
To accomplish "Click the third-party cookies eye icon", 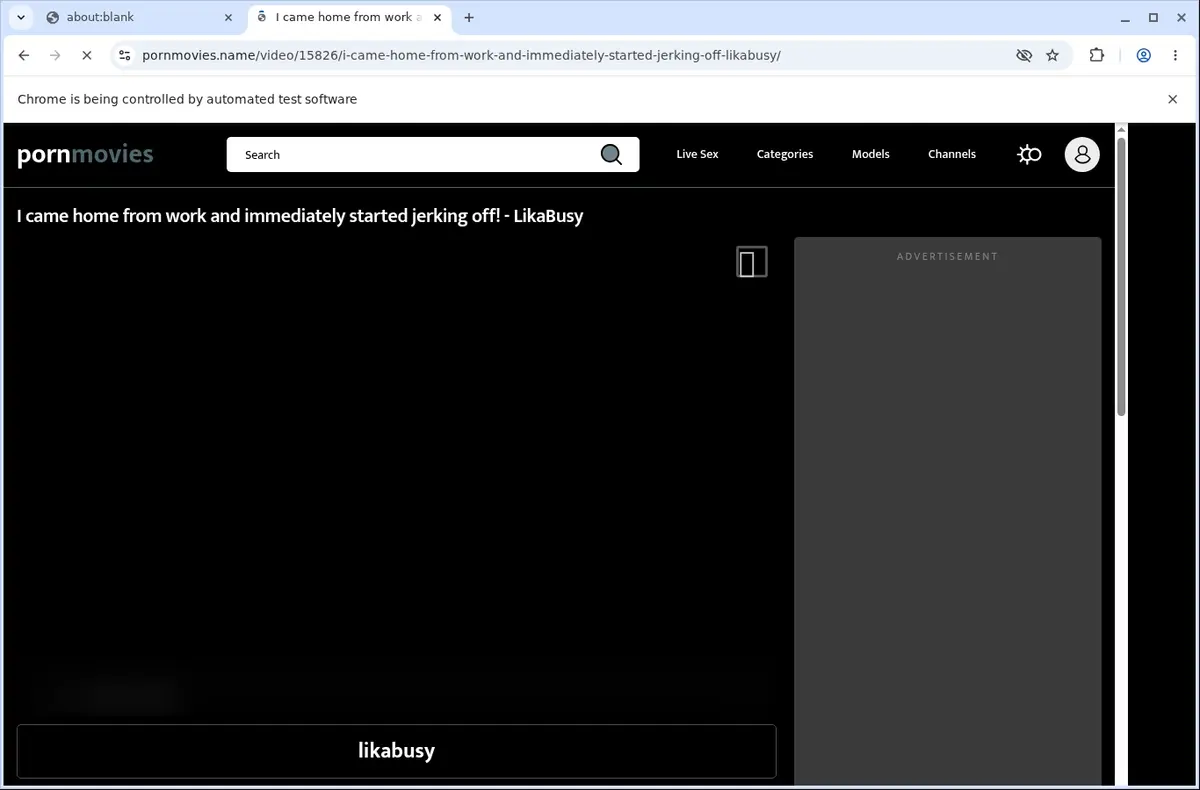I will [1023, 55].
